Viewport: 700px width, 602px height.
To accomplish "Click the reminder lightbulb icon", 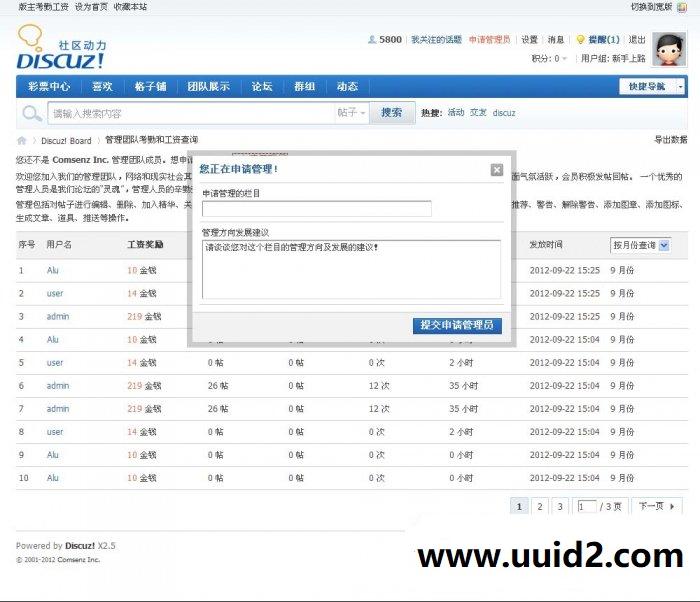I will click(580, 40).
